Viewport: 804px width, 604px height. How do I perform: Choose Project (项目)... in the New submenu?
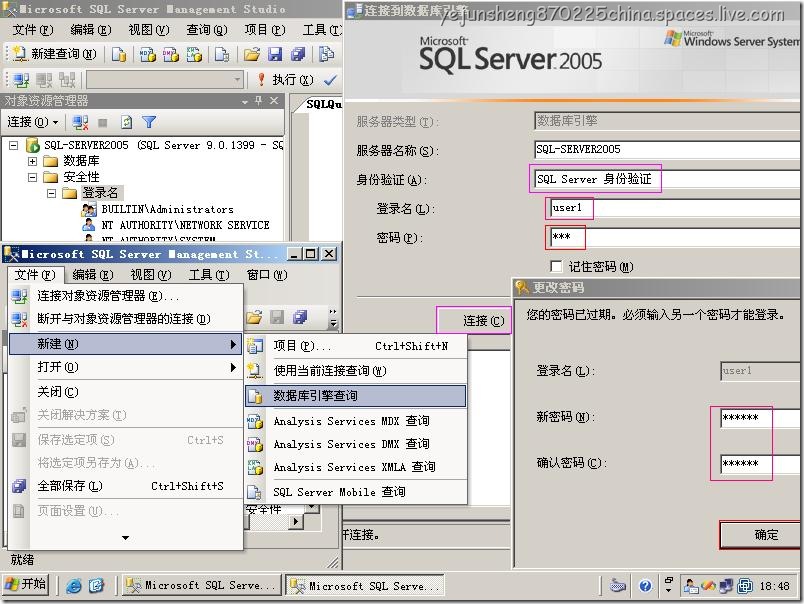(x=356, y=346)
